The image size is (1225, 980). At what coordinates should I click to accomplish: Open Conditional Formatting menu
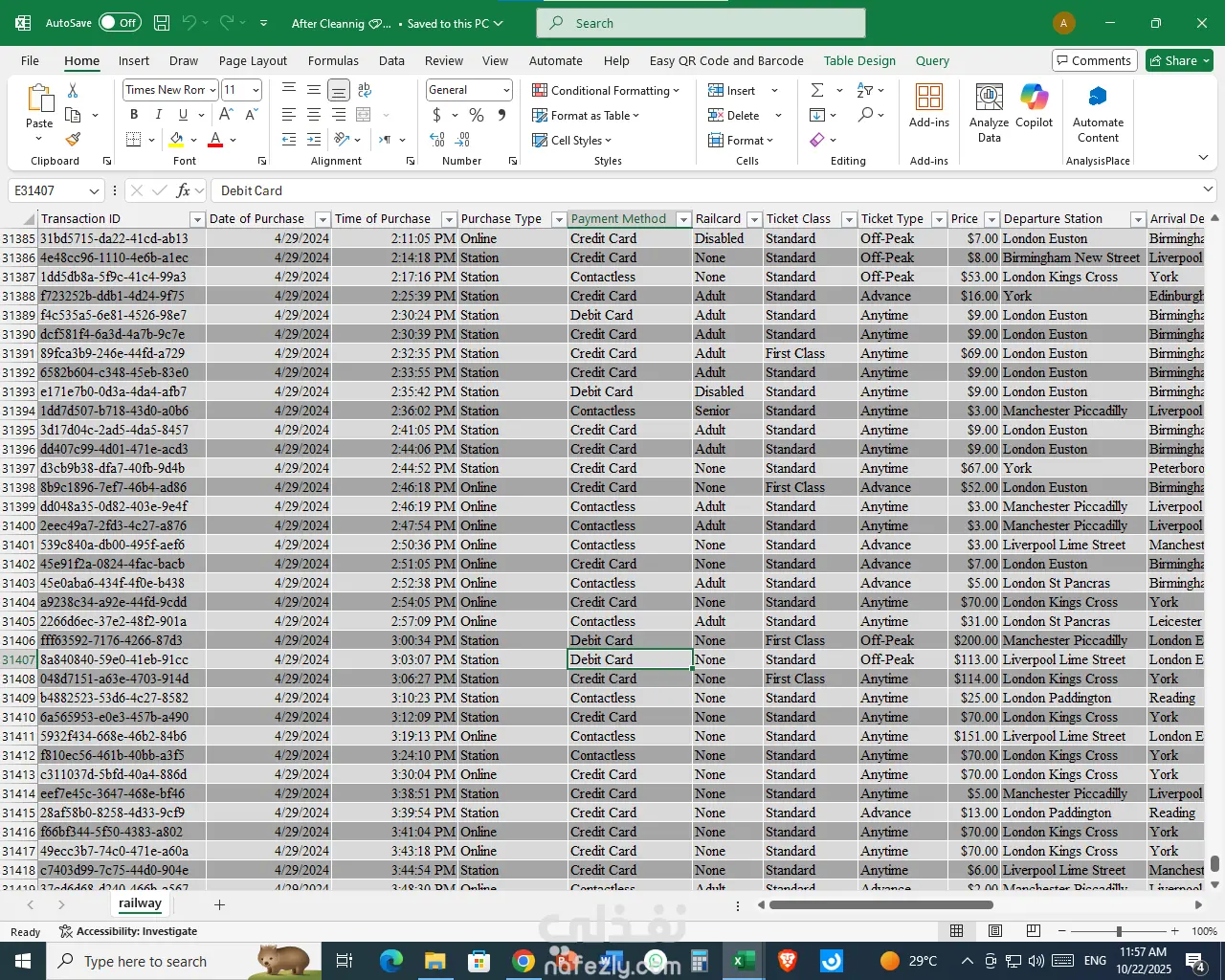pos(606,90)
